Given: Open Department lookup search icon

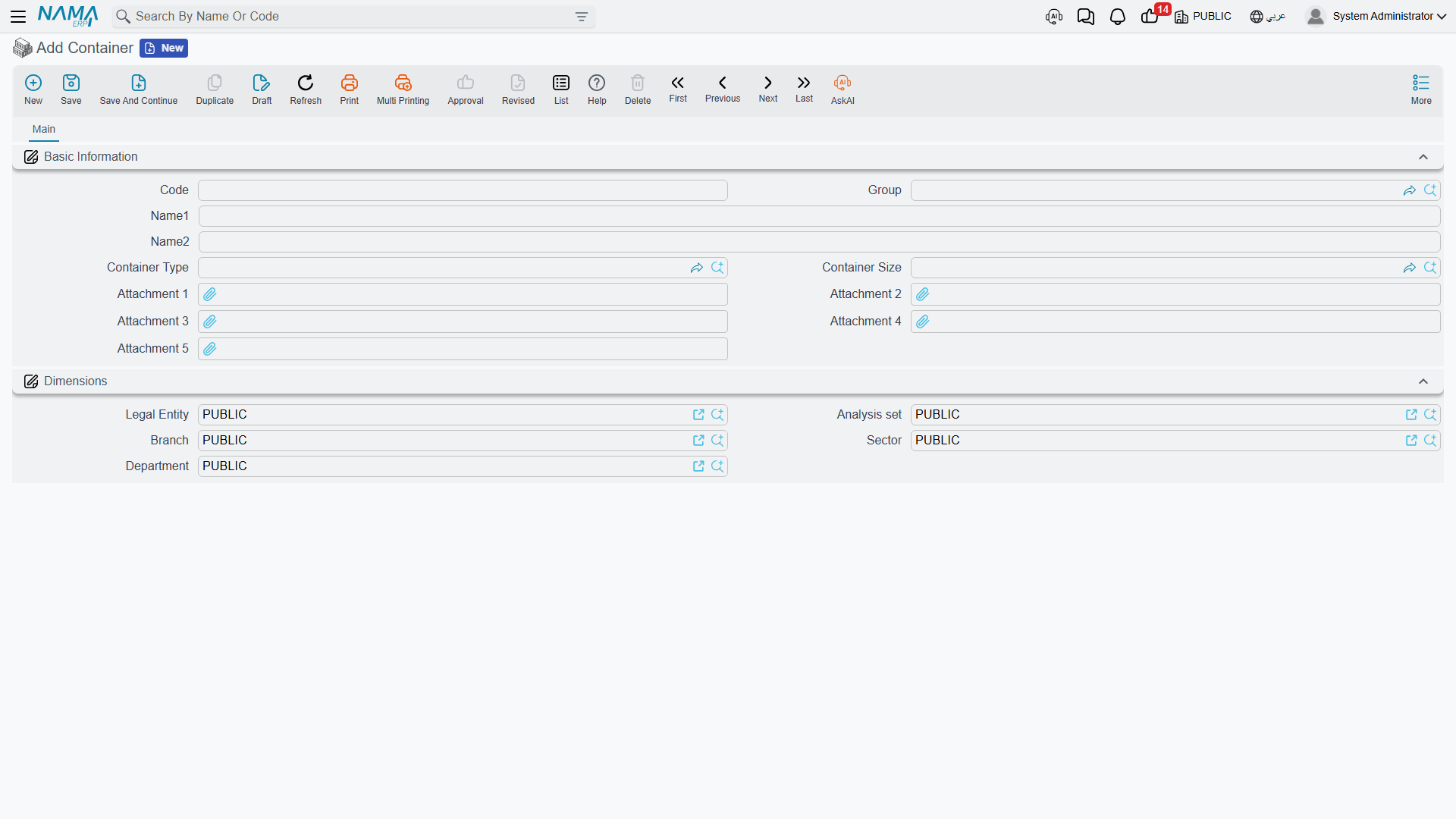Looking at the screenshot, I should [x=717, y=466].
